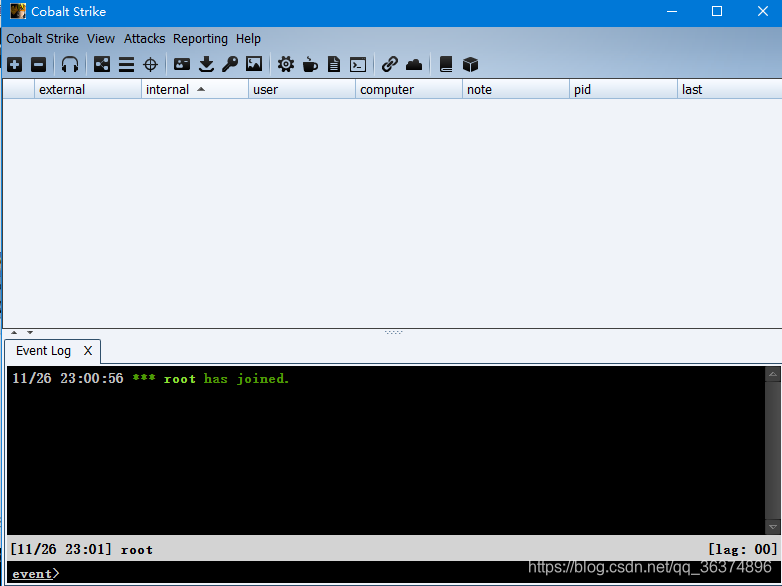Click the gear icon to generate Windows executable
This screenshot has height=586, width=782.
pyautogui.click(x=286, y=64)
